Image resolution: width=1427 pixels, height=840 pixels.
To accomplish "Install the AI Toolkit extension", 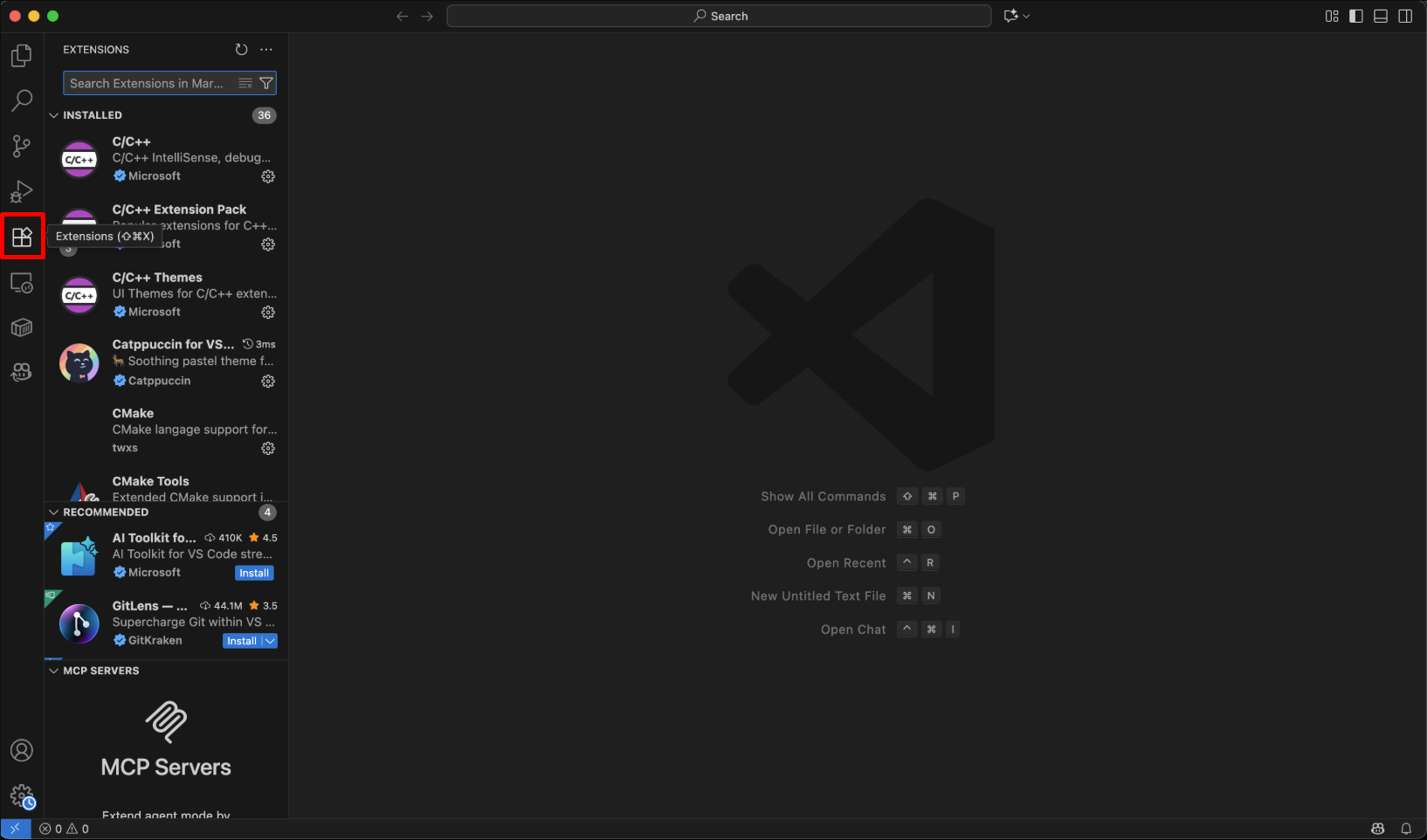I will (254, 573).
